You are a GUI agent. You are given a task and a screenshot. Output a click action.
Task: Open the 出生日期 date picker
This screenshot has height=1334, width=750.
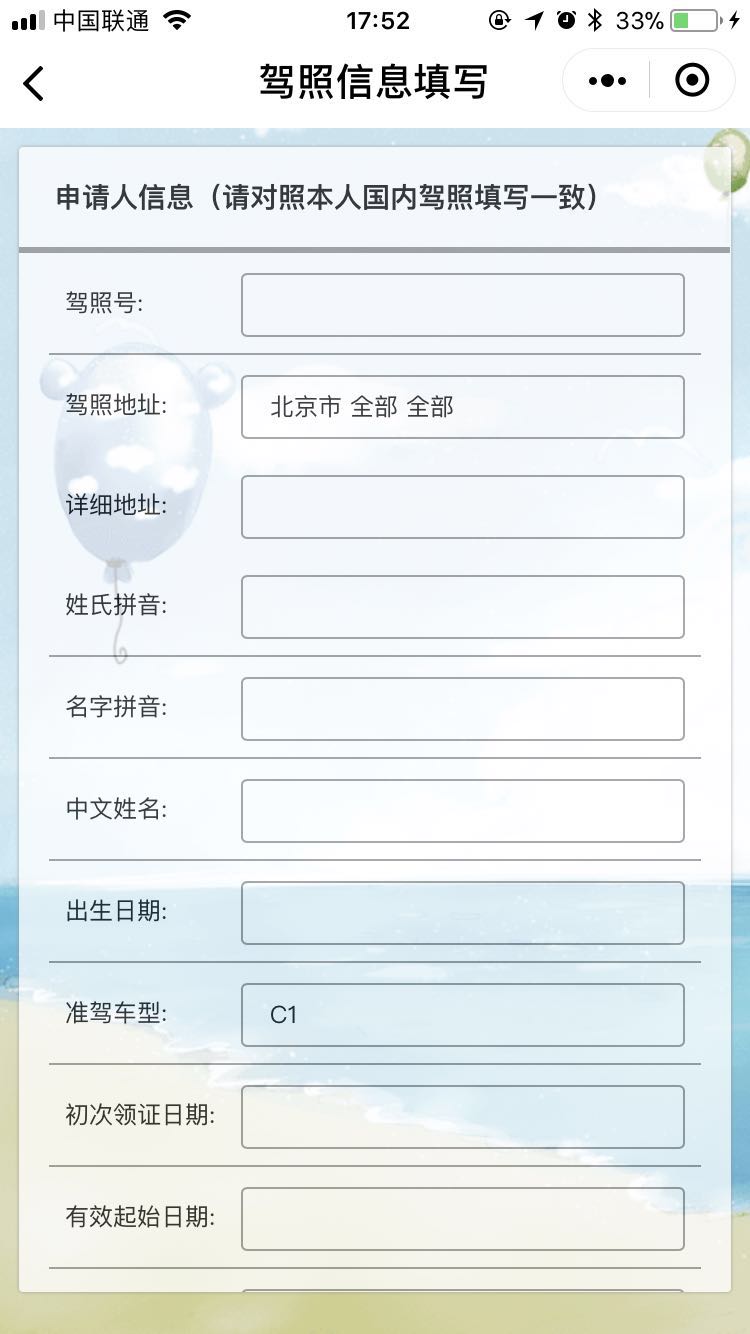(x=463, y=913)
